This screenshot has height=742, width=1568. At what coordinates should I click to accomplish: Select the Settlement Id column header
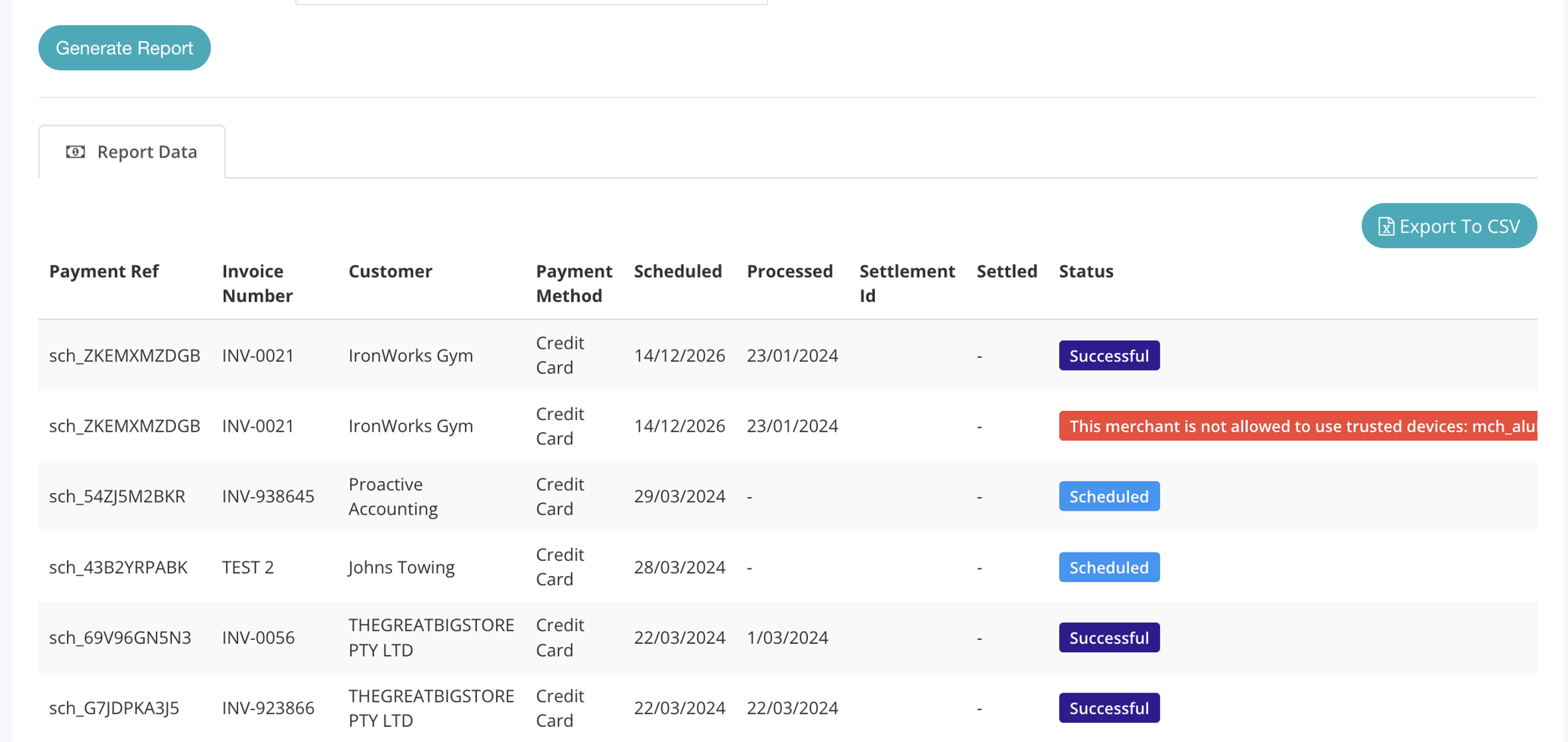click(x=907, y=283)
